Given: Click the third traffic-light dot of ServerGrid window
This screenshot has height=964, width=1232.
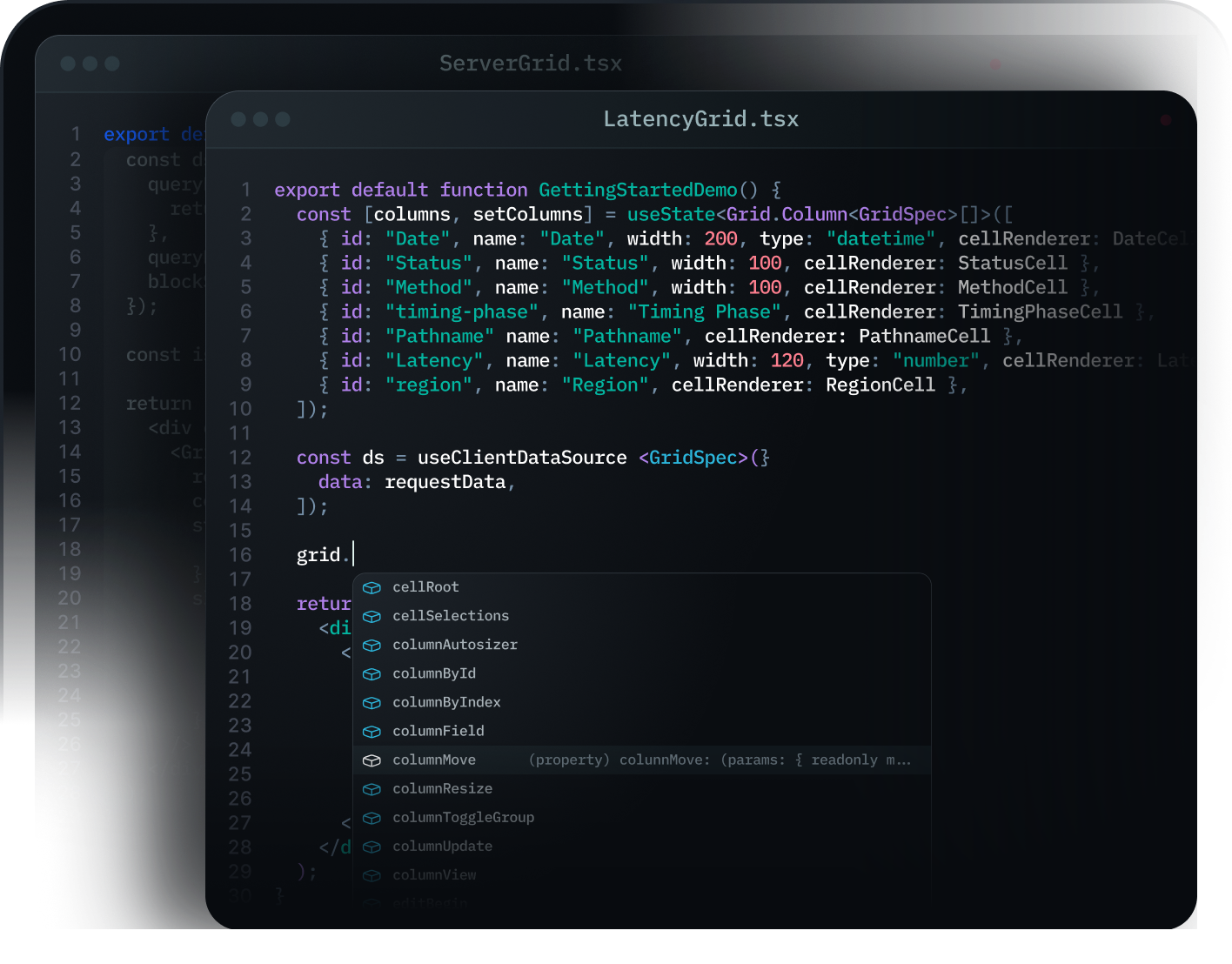Looking at the screenshot, I should click(112, 64).
